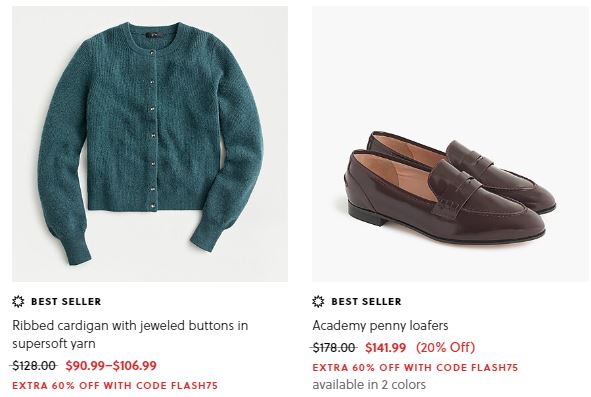Viewport: 591px width, 397px height.
Task: Open the green ribbed cardigan product image
Action: coord(150,144)
